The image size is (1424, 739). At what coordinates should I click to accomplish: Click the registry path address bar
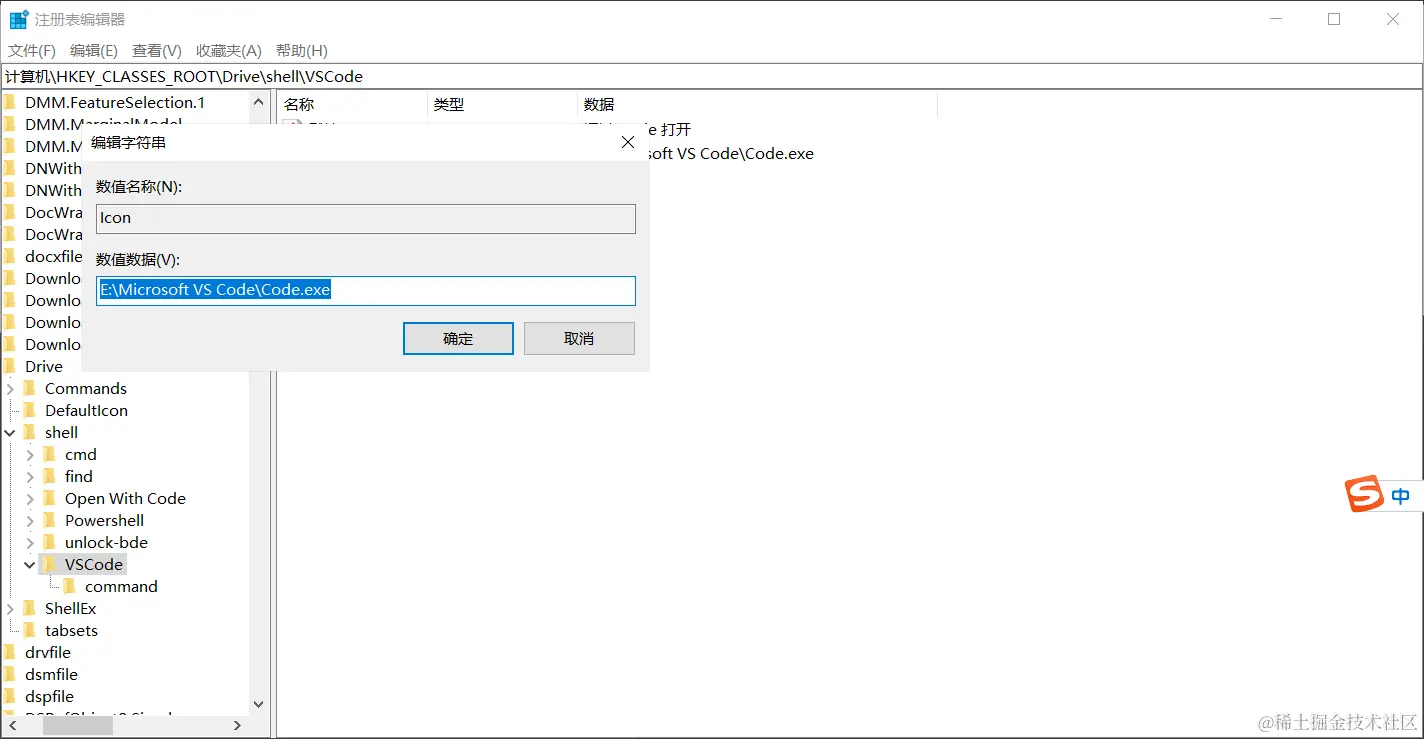(x=711, y=76)
